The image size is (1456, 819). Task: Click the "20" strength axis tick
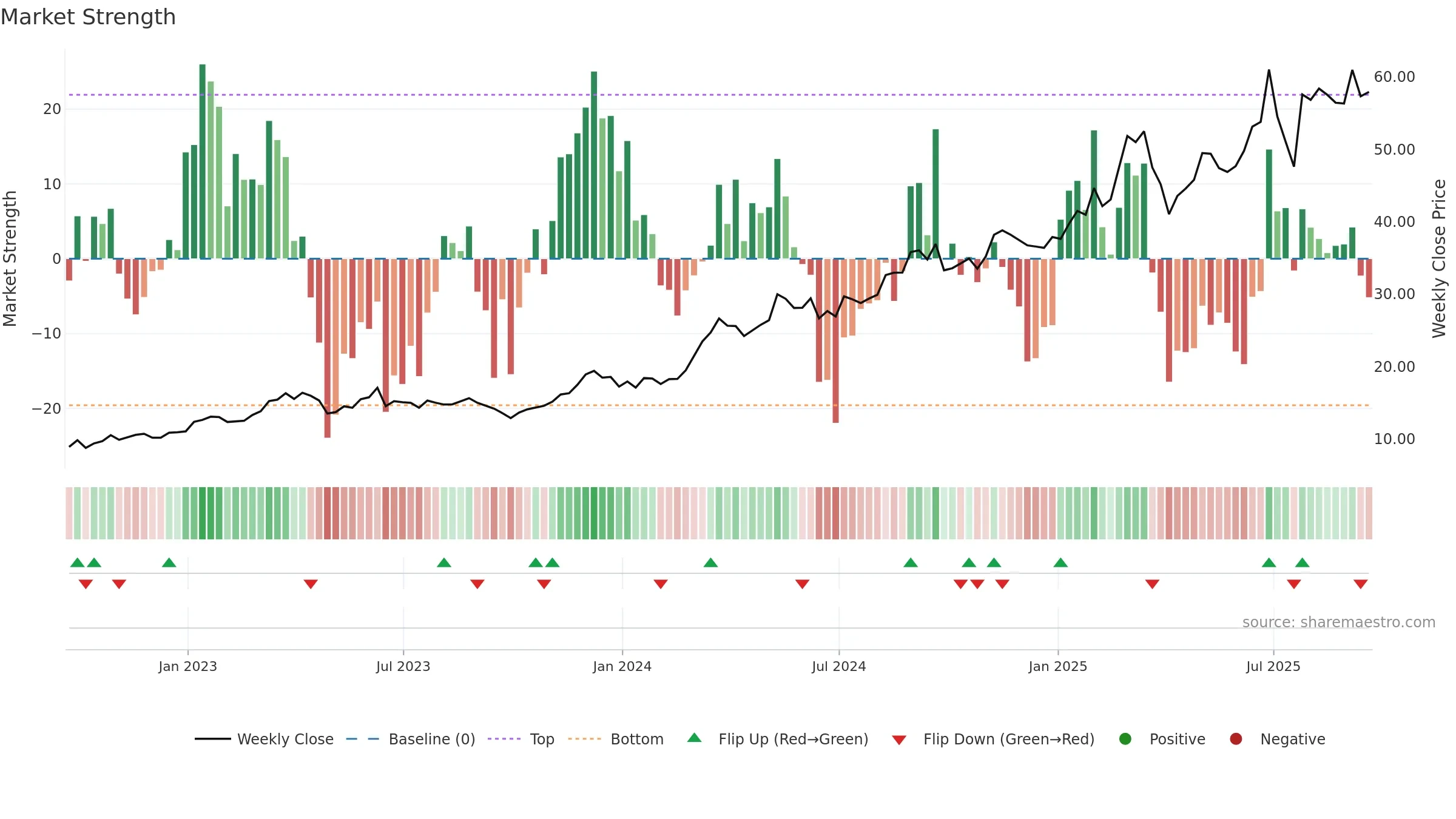[52, 109]
